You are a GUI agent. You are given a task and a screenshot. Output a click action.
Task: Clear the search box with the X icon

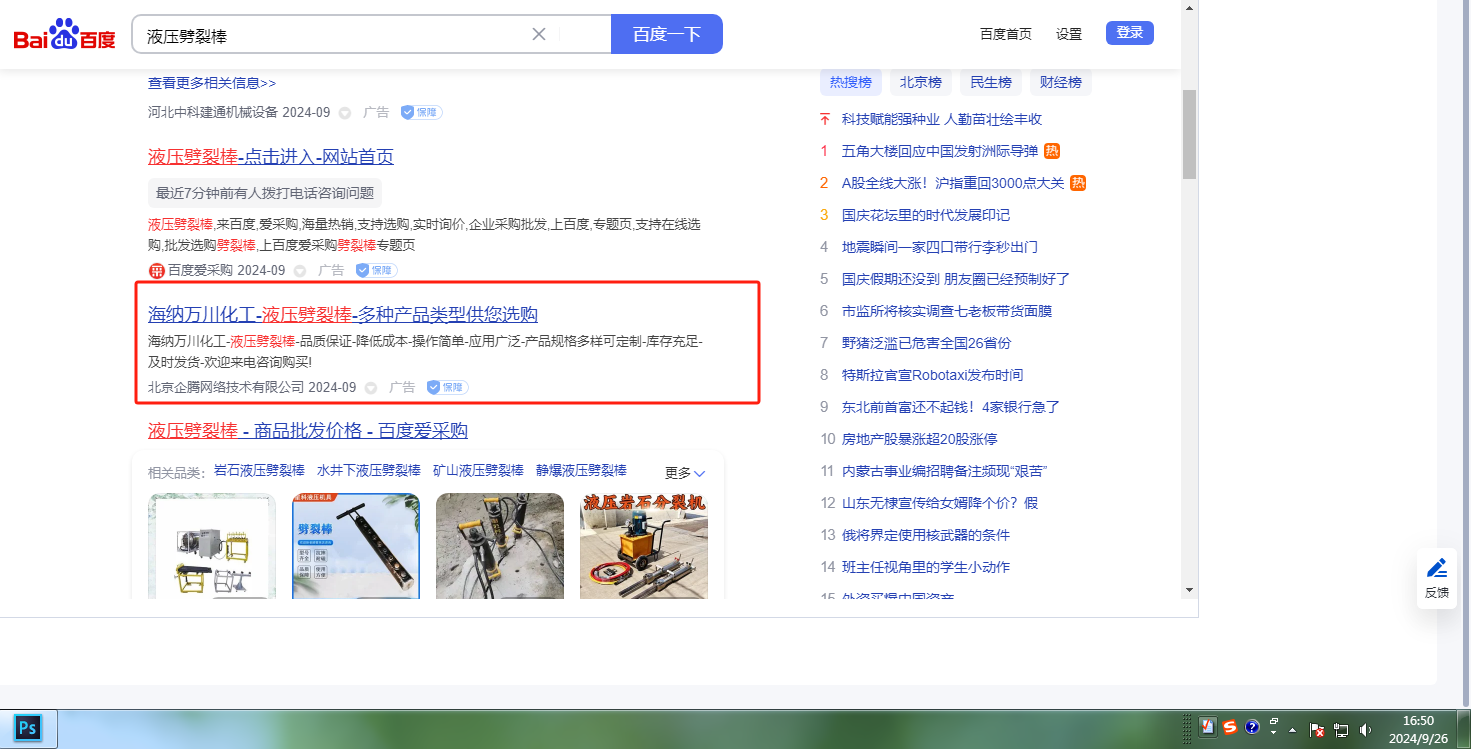pos(539,34)
